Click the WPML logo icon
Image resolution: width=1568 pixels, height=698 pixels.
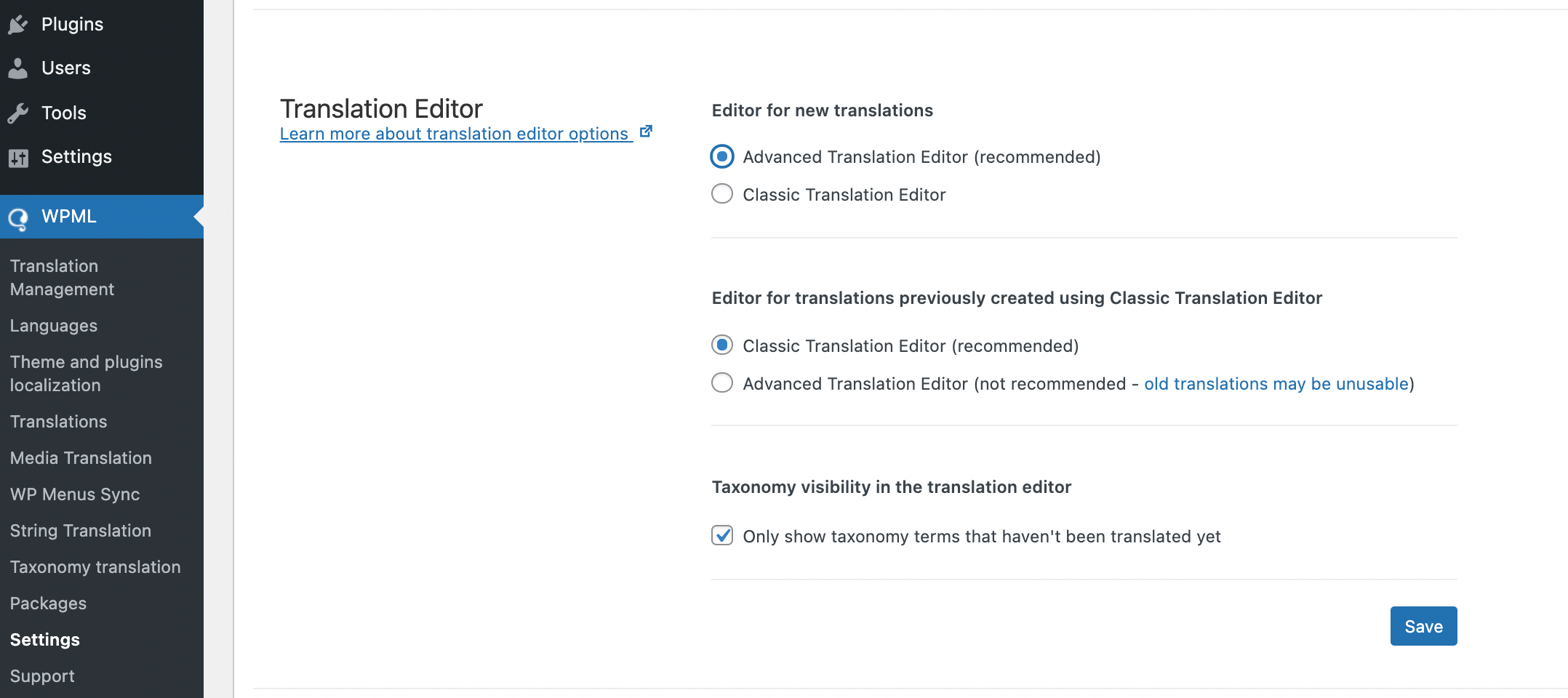click(x=18, y=217)
